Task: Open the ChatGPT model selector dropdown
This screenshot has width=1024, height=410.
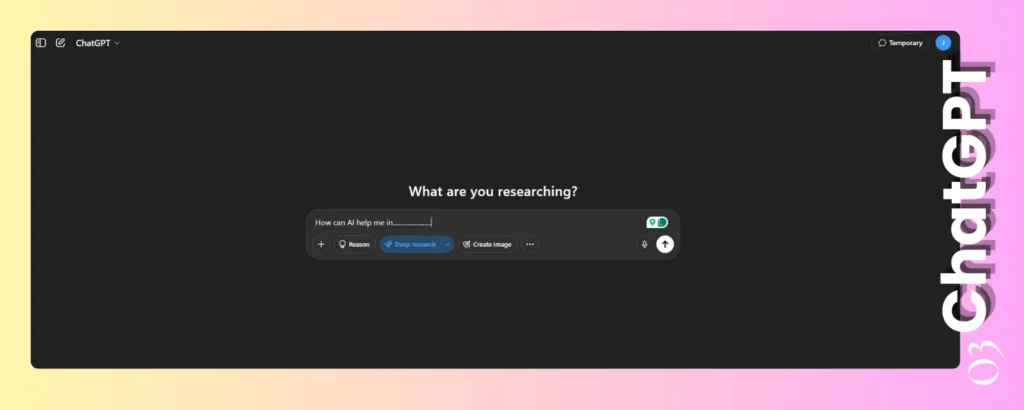Action: tap(97, 43)
